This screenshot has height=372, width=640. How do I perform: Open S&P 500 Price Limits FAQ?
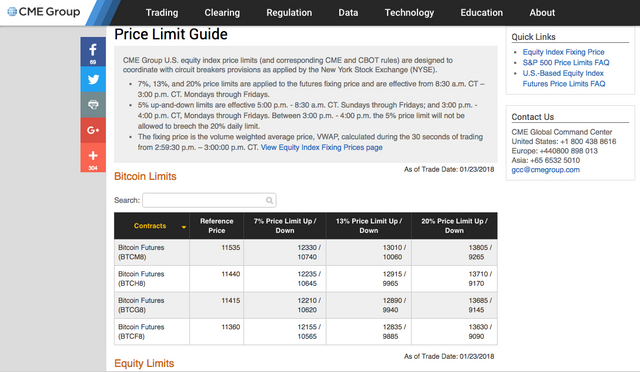click(566, 62)
